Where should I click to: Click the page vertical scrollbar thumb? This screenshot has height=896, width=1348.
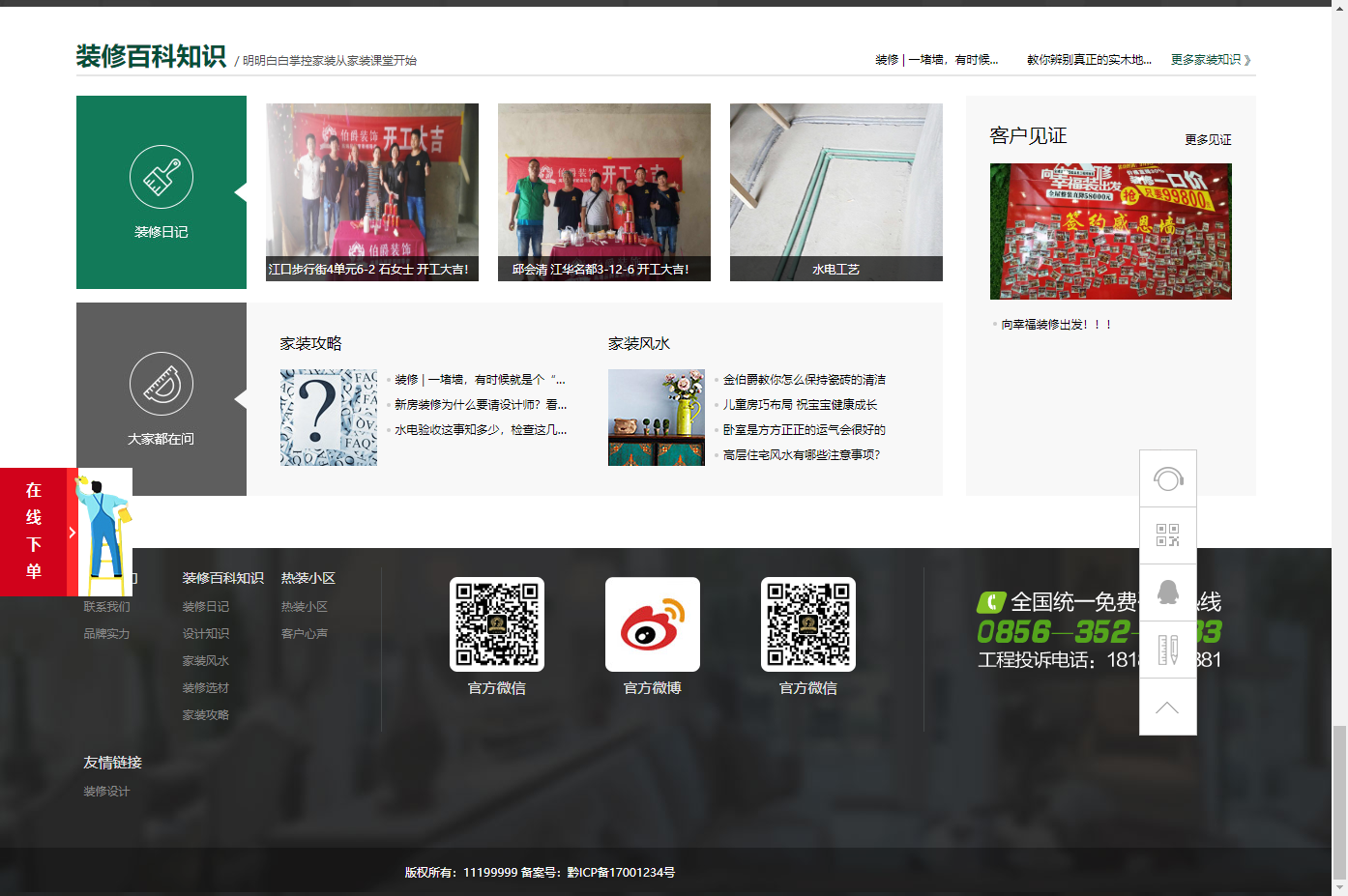pyautogui.click(x=1339, y=800)
